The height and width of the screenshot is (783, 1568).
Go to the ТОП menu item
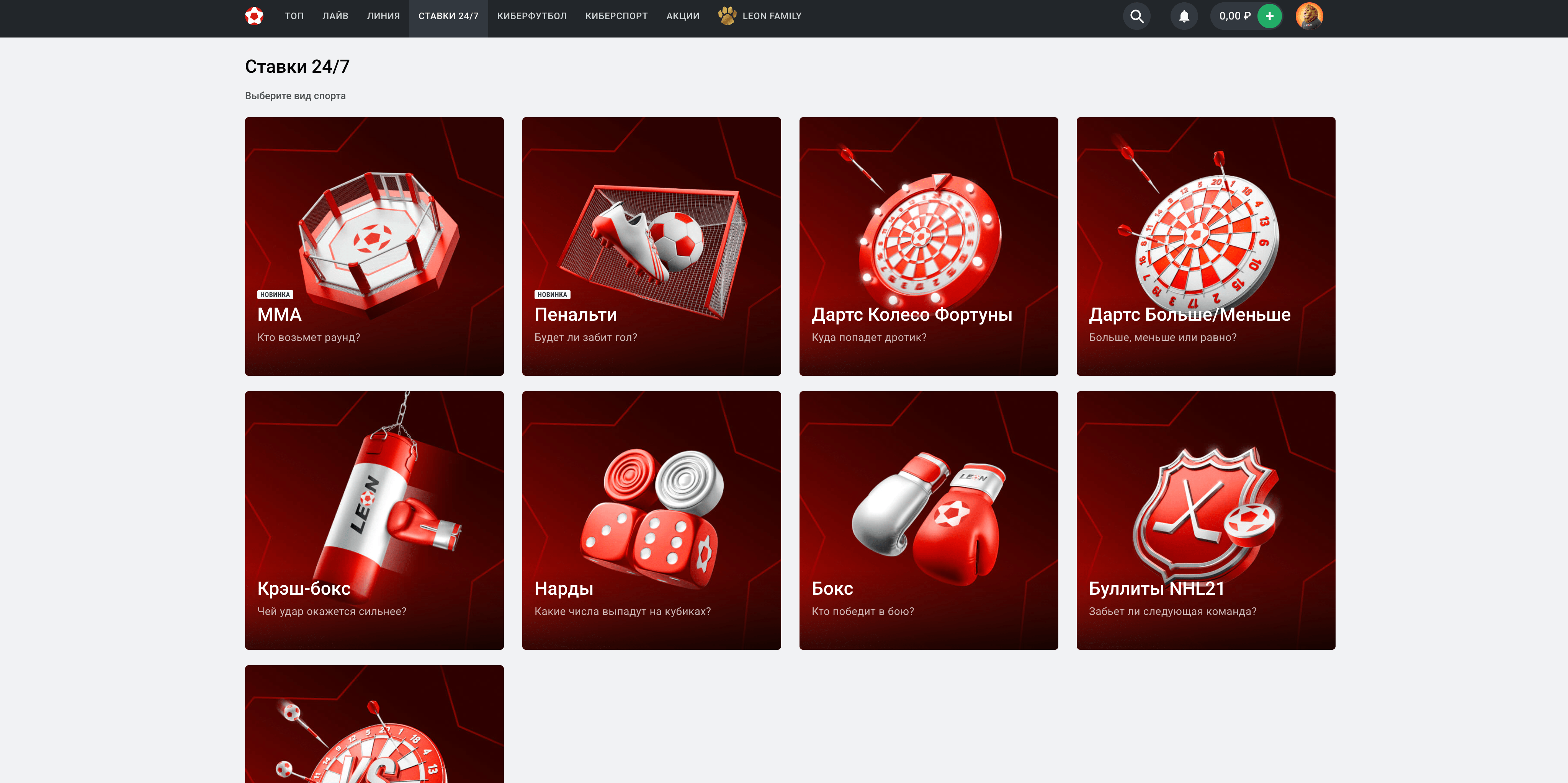pos(294,16)
